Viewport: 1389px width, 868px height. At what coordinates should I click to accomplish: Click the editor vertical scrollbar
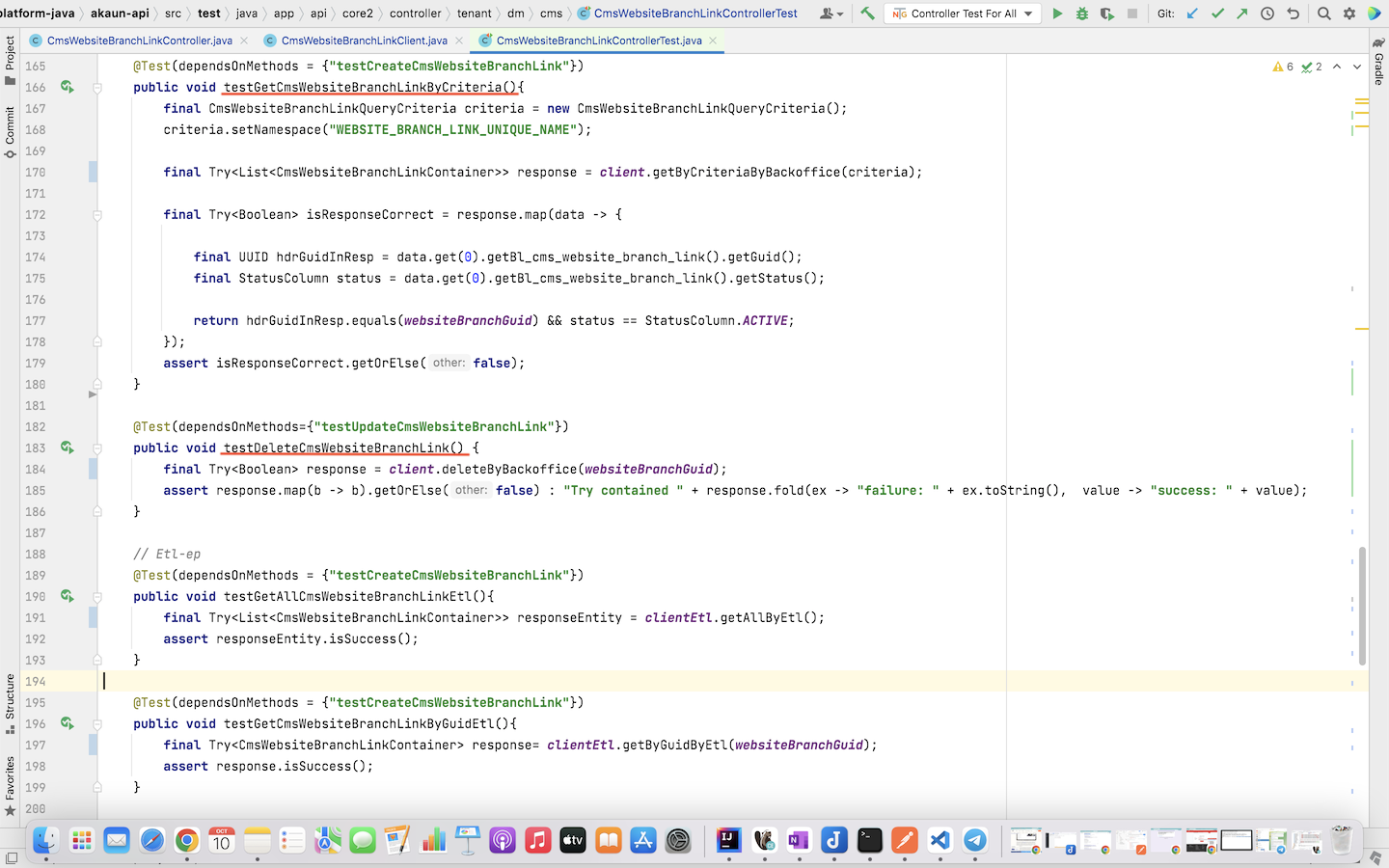pyautogui.click(x=1362, y=606)
